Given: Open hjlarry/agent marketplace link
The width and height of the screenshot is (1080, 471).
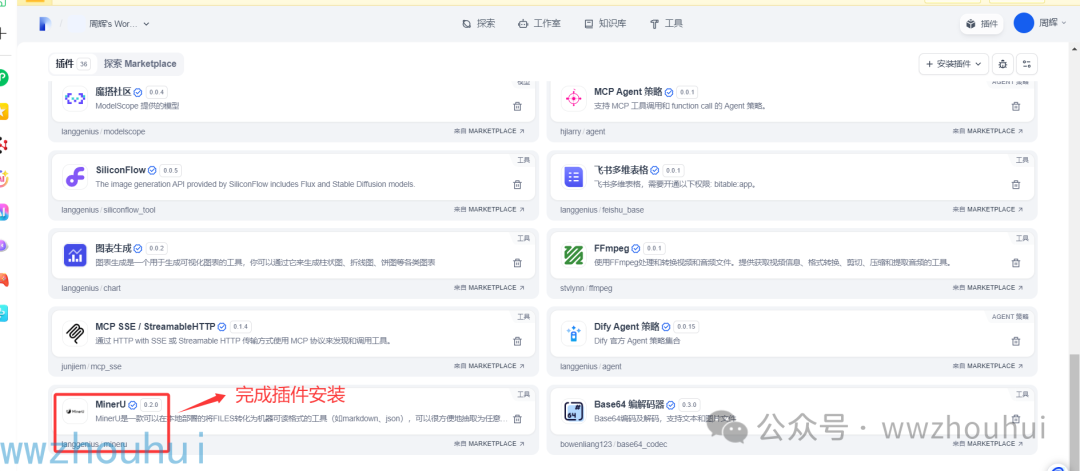Looking at the screenshot, I should tap(987, 131).
